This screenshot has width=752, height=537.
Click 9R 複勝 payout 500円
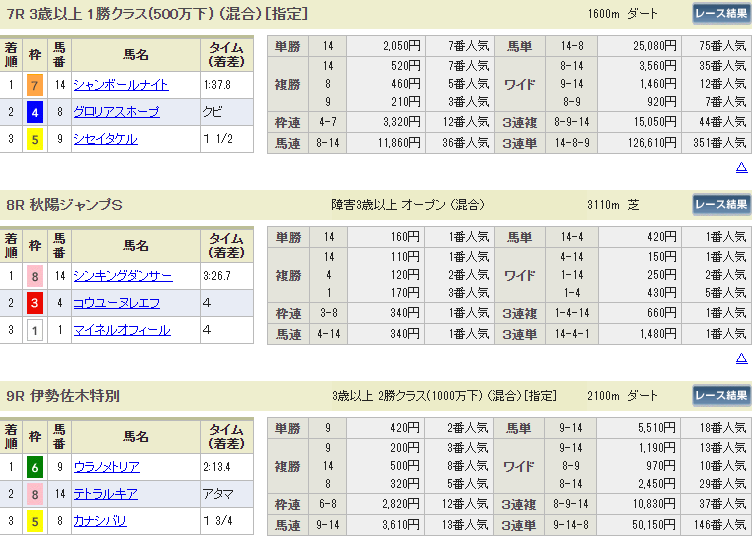405,466
